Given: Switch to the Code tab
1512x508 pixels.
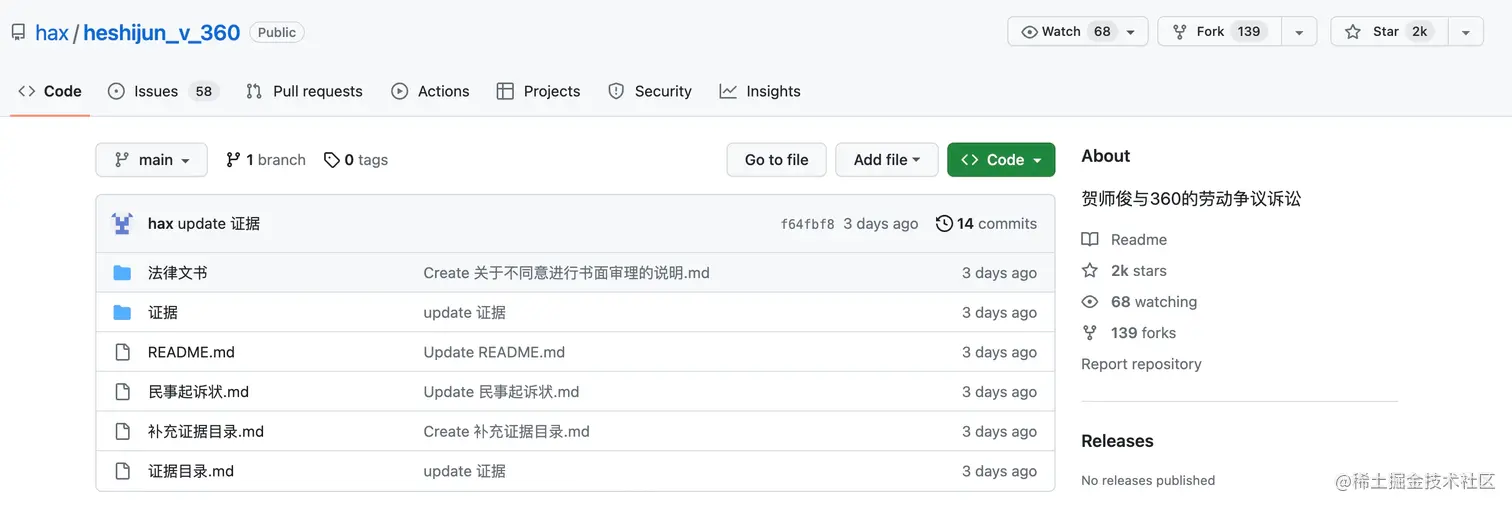Looking at the screenshot, I should (x=50, y=91).
